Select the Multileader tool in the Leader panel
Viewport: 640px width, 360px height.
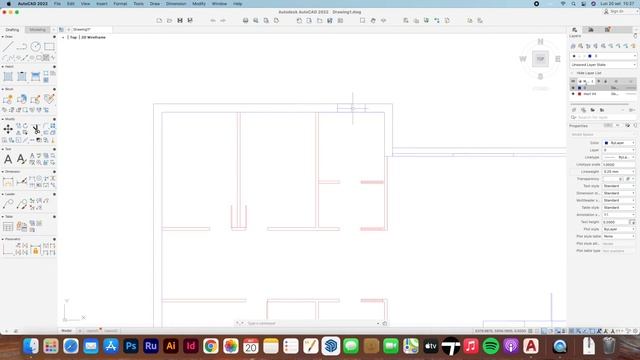tap(8, 204)
